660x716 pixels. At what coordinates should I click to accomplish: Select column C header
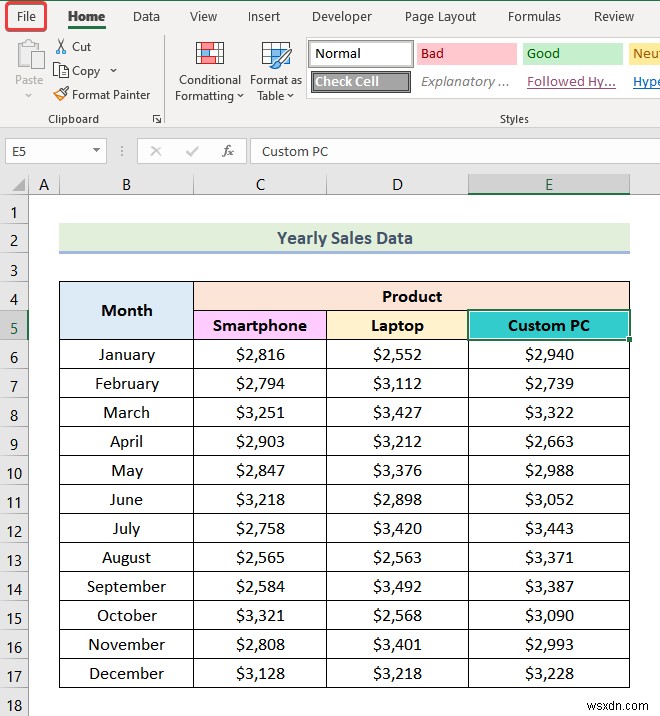(x=260, y=184)
